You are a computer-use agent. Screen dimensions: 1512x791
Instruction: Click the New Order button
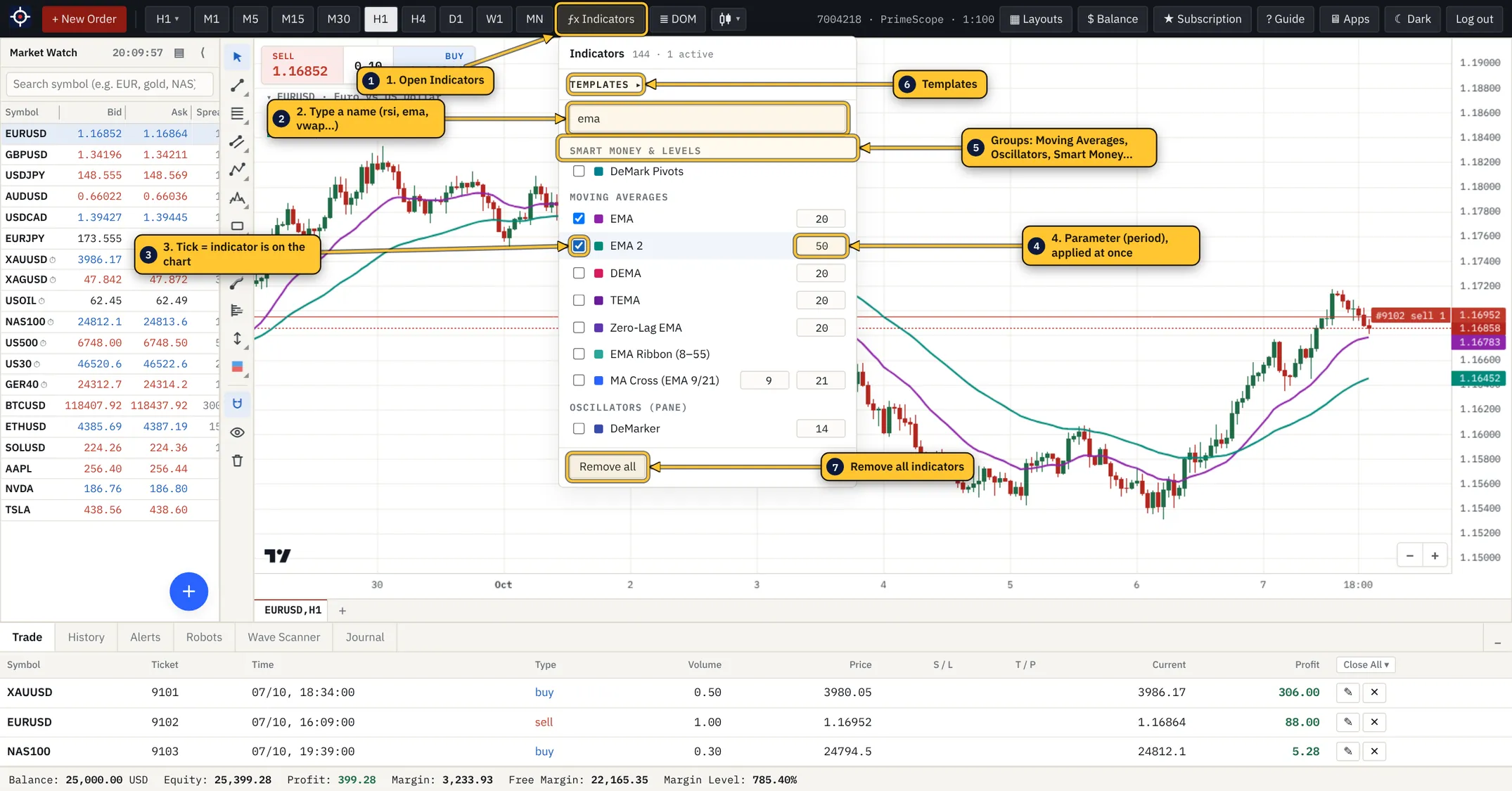84,19
